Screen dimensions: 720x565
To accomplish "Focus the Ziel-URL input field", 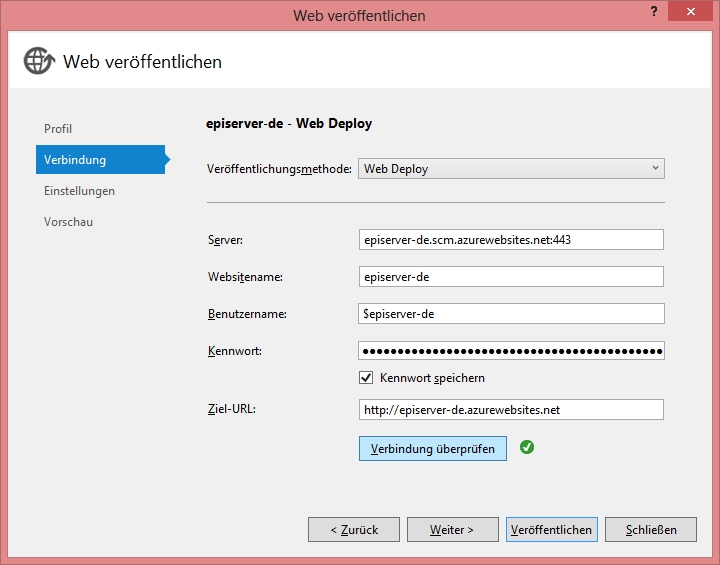I will tap(511, 410).
